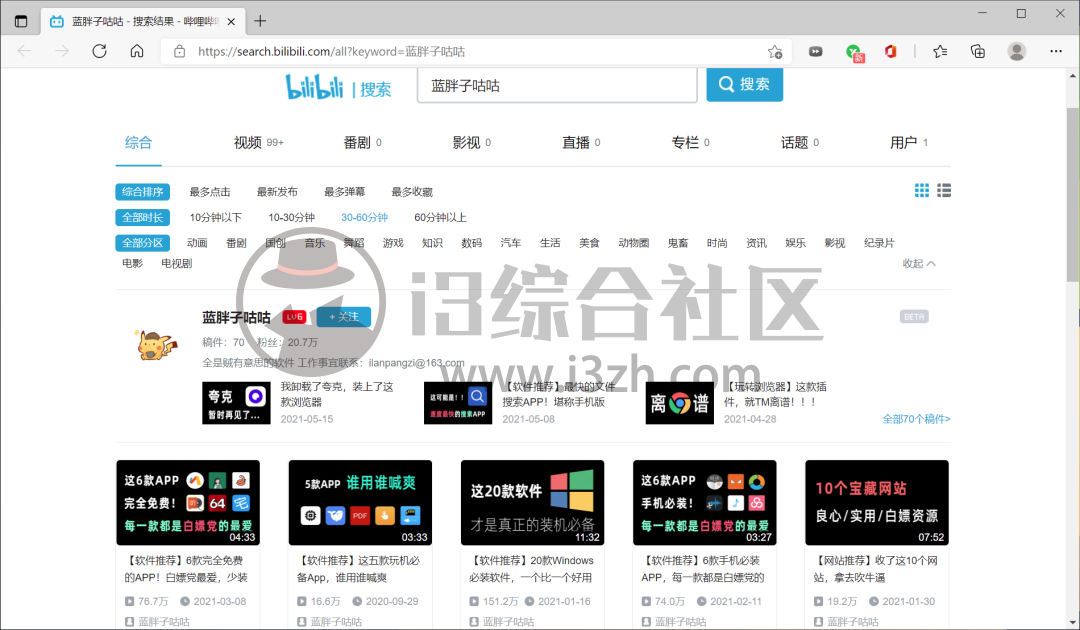Select the 视频 tab
This screenshot has height=630, width=1080.
coord(258,143)
